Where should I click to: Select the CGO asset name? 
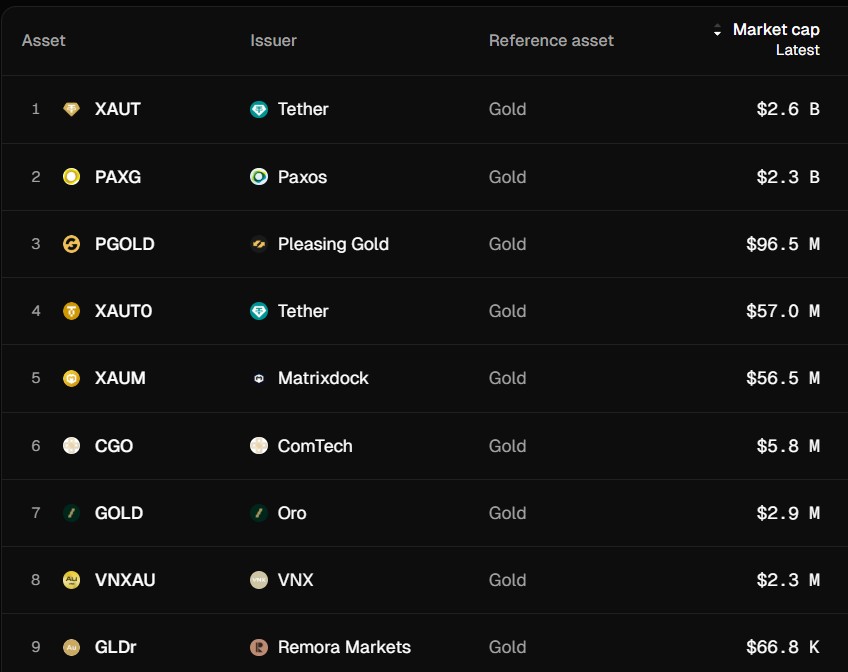(x=114, y=446)
